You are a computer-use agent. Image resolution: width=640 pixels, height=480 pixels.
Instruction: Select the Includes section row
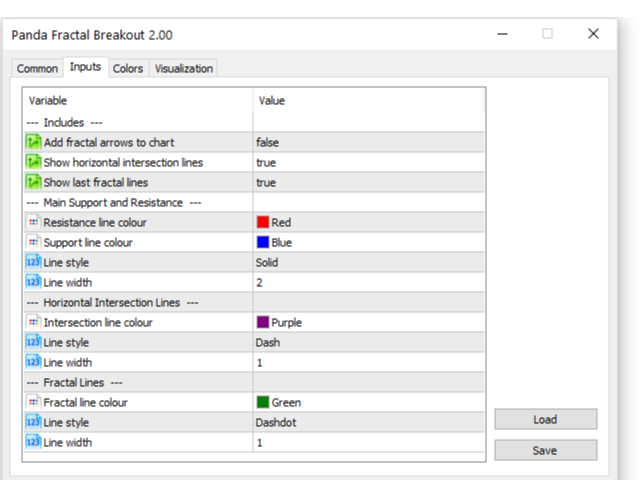(254, 122)
